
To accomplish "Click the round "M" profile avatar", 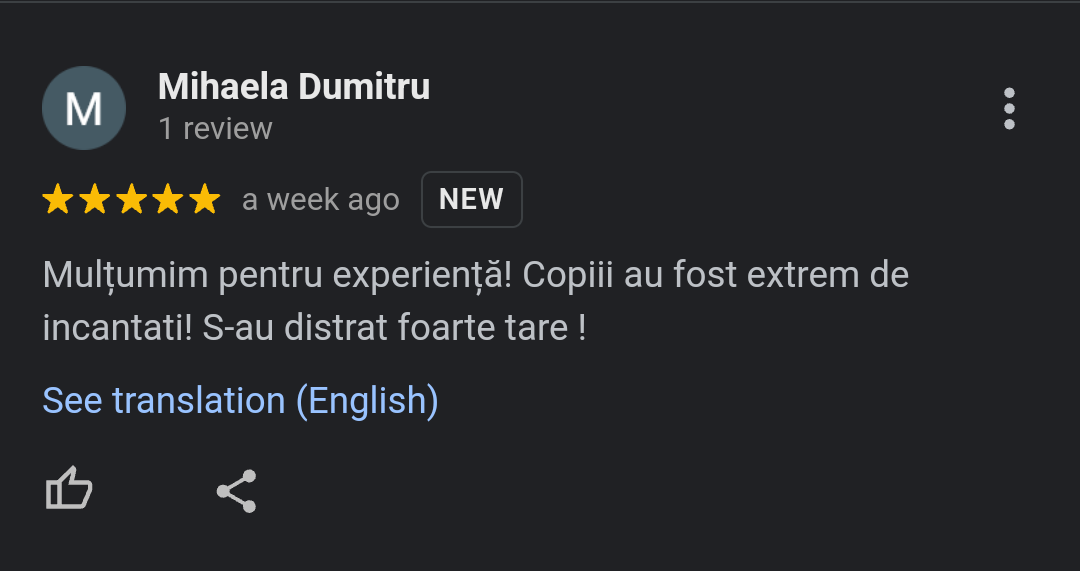I will pyautogui.click(x=84, y=108).
